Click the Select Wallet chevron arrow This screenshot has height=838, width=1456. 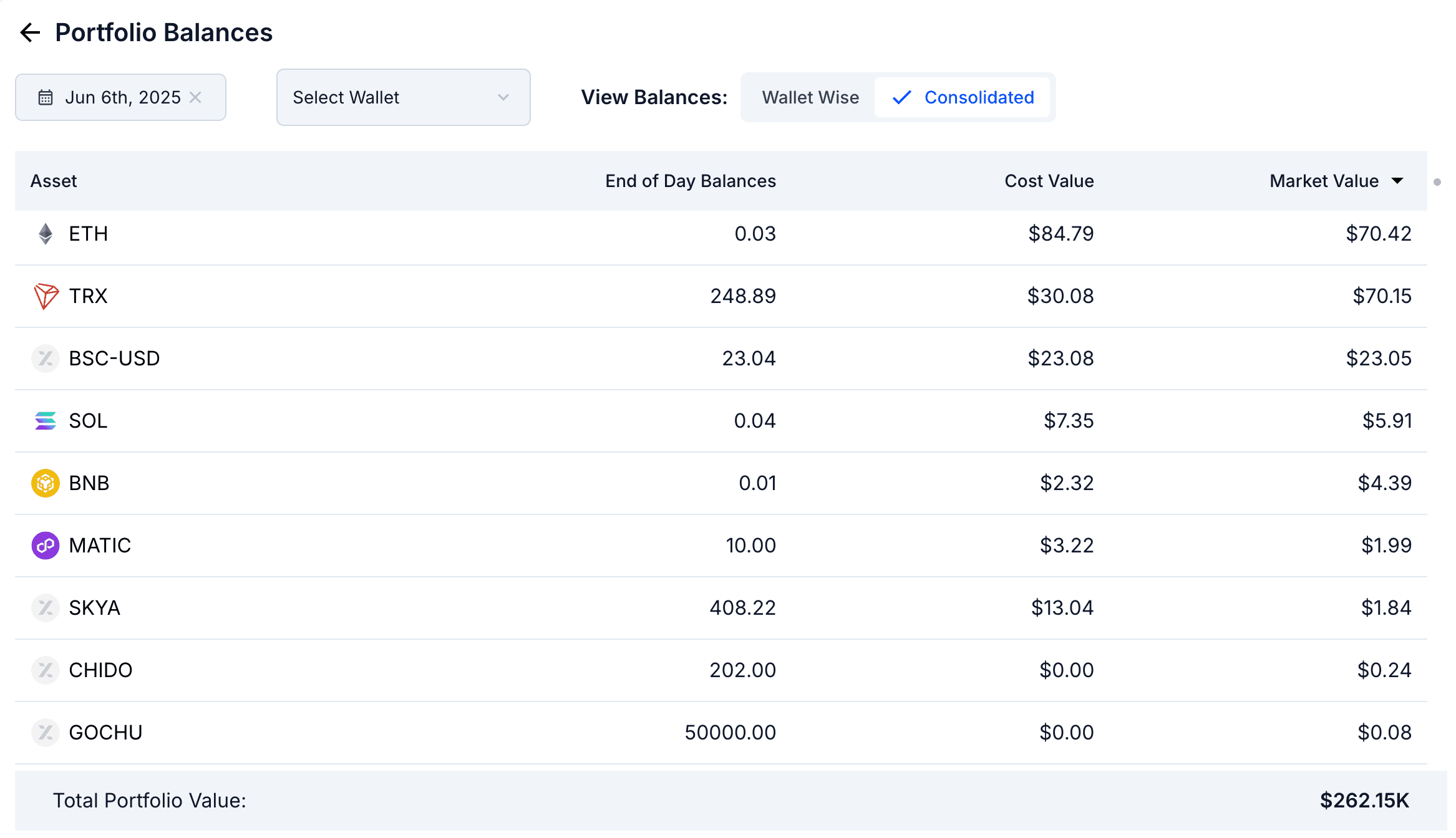coord(503,97)
